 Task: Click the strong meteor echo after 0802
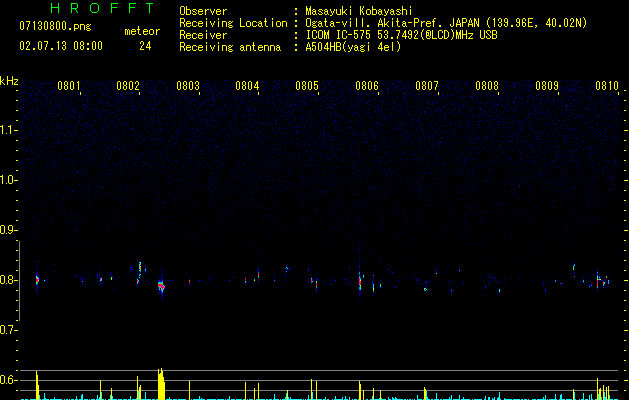[161, 286]
